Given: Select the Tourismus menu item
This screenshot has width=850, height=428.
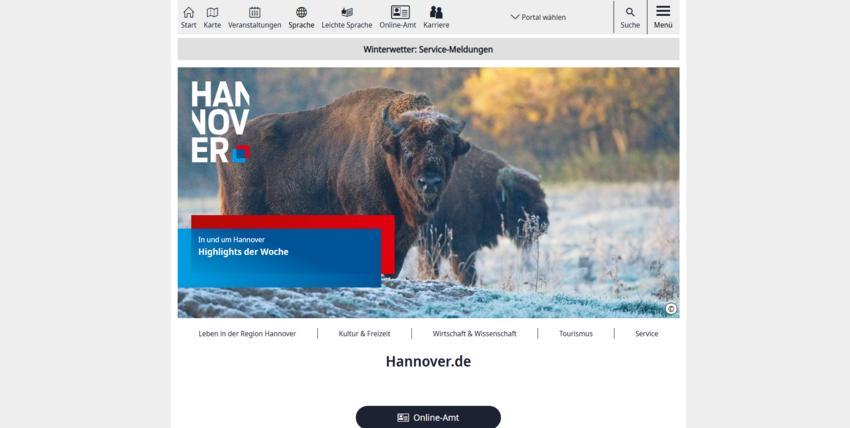Looking at the screenshot, I should click(576, 334).
